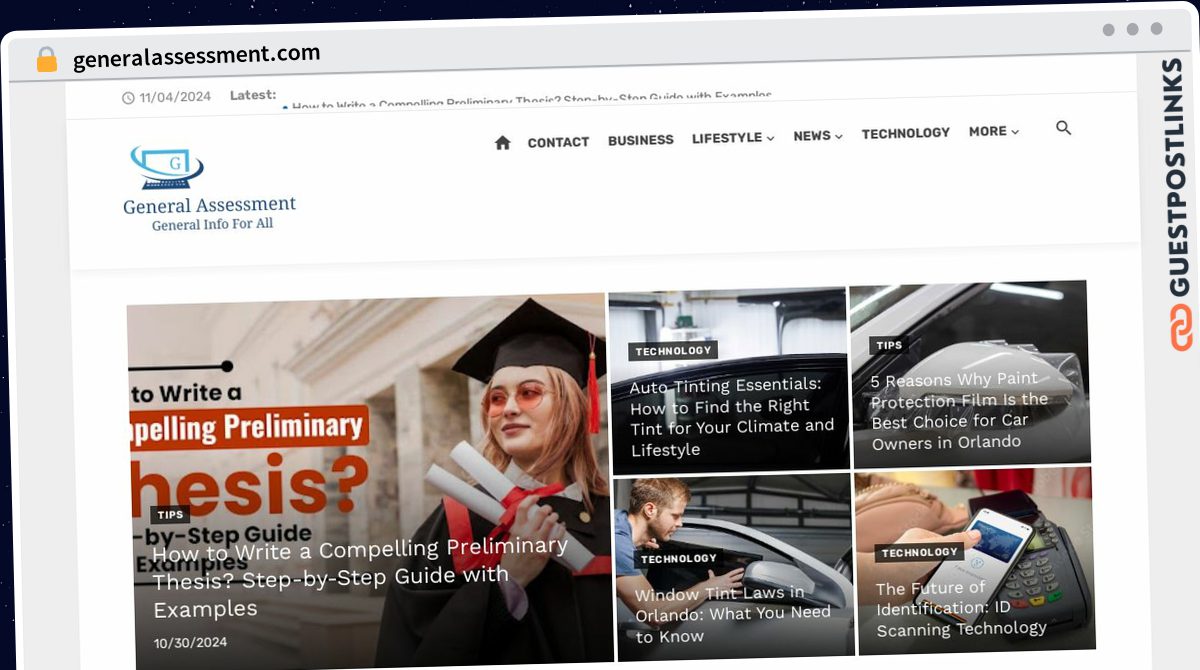Click the home icon in navigation
The image size is (1200, 670).
[502, 143]
